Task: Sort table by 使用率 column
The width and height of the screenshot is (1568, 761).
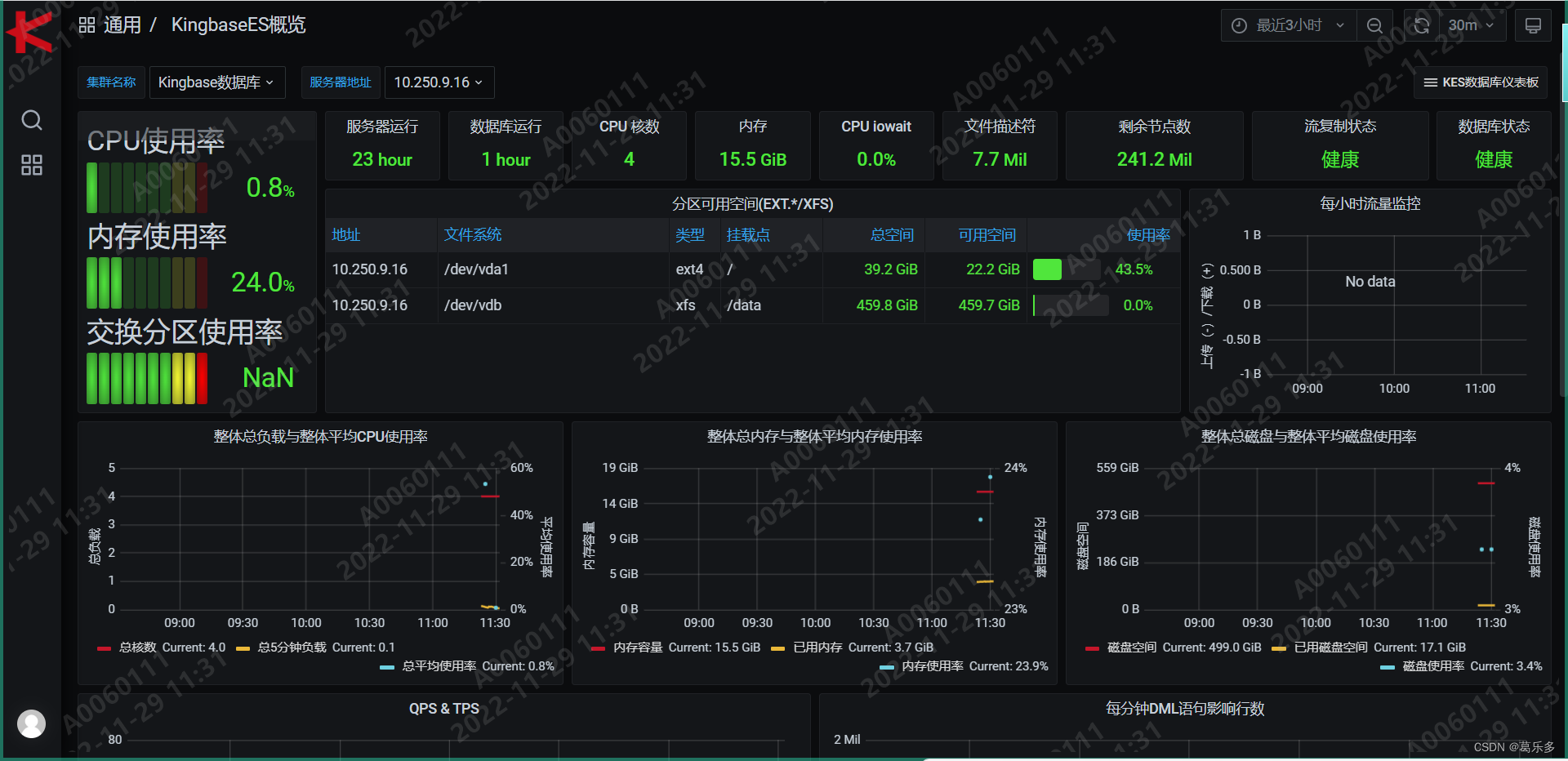Action: (x=1148, y=235)
